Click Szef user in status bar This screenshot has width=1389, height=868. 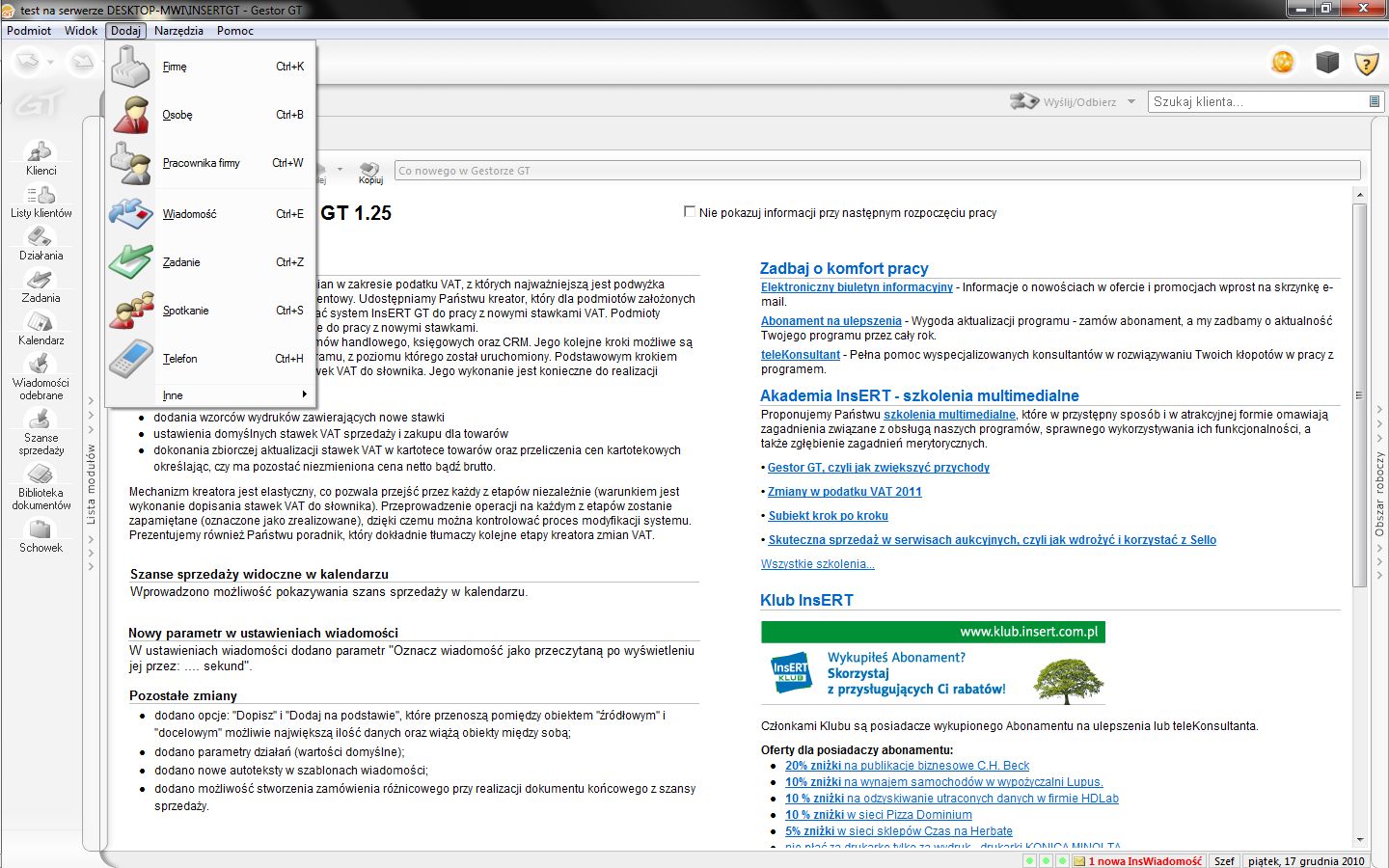1224,861
